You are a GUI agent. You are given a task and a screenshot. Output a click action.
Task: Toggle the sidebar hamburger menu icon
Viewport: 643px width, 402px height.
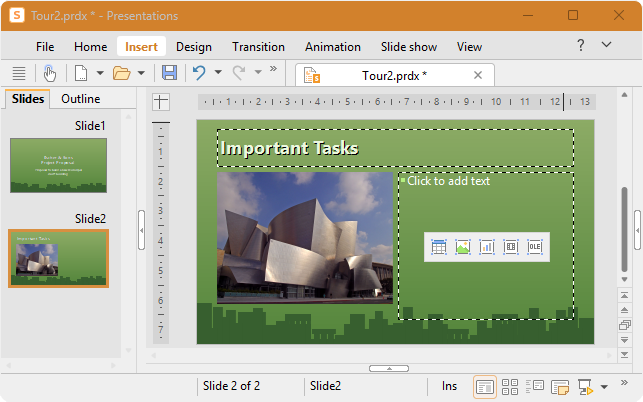pyautogui.click(x=19, y=73)
